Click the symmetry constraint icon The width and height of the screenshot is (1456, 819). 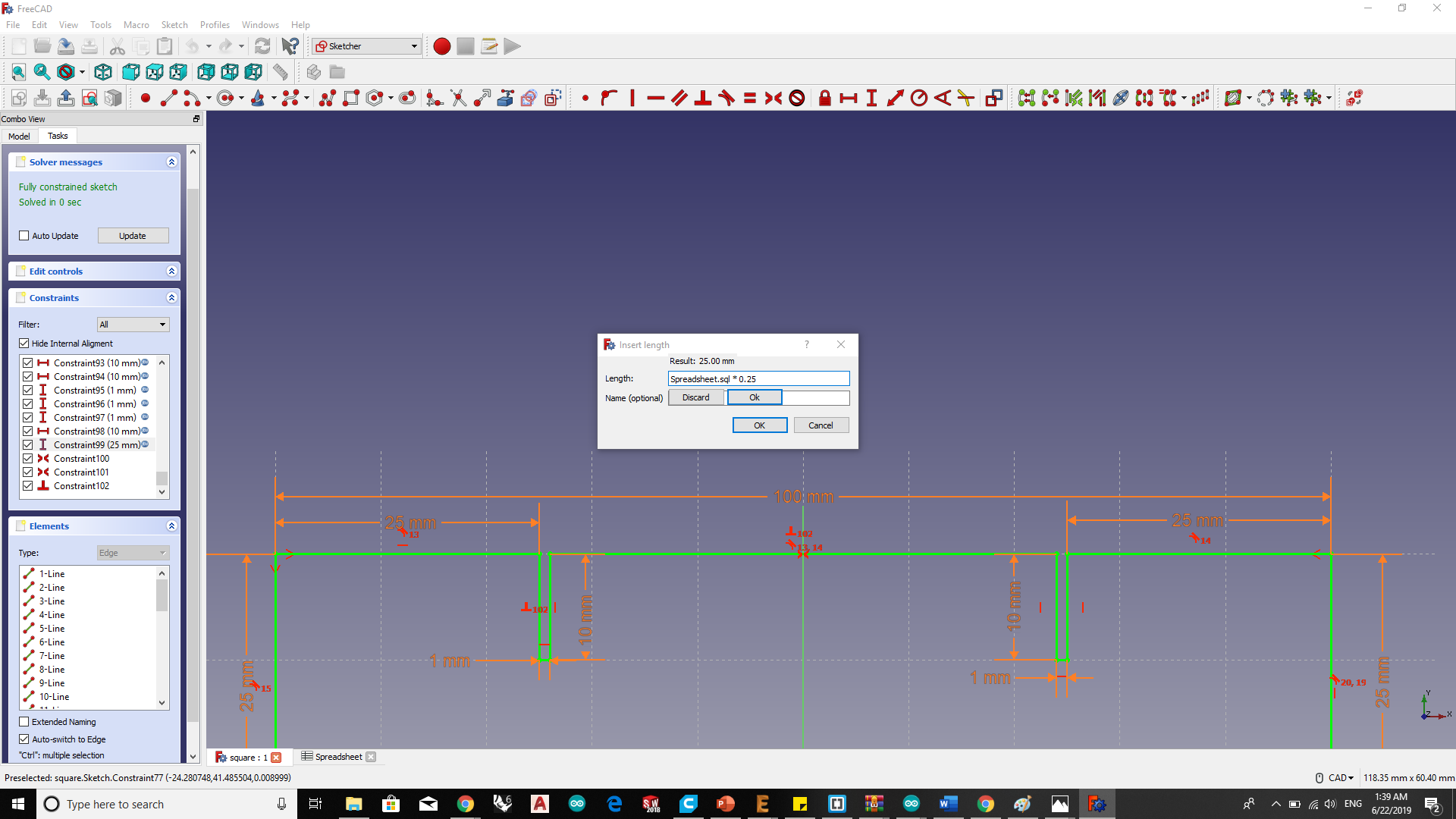(773, 98)
